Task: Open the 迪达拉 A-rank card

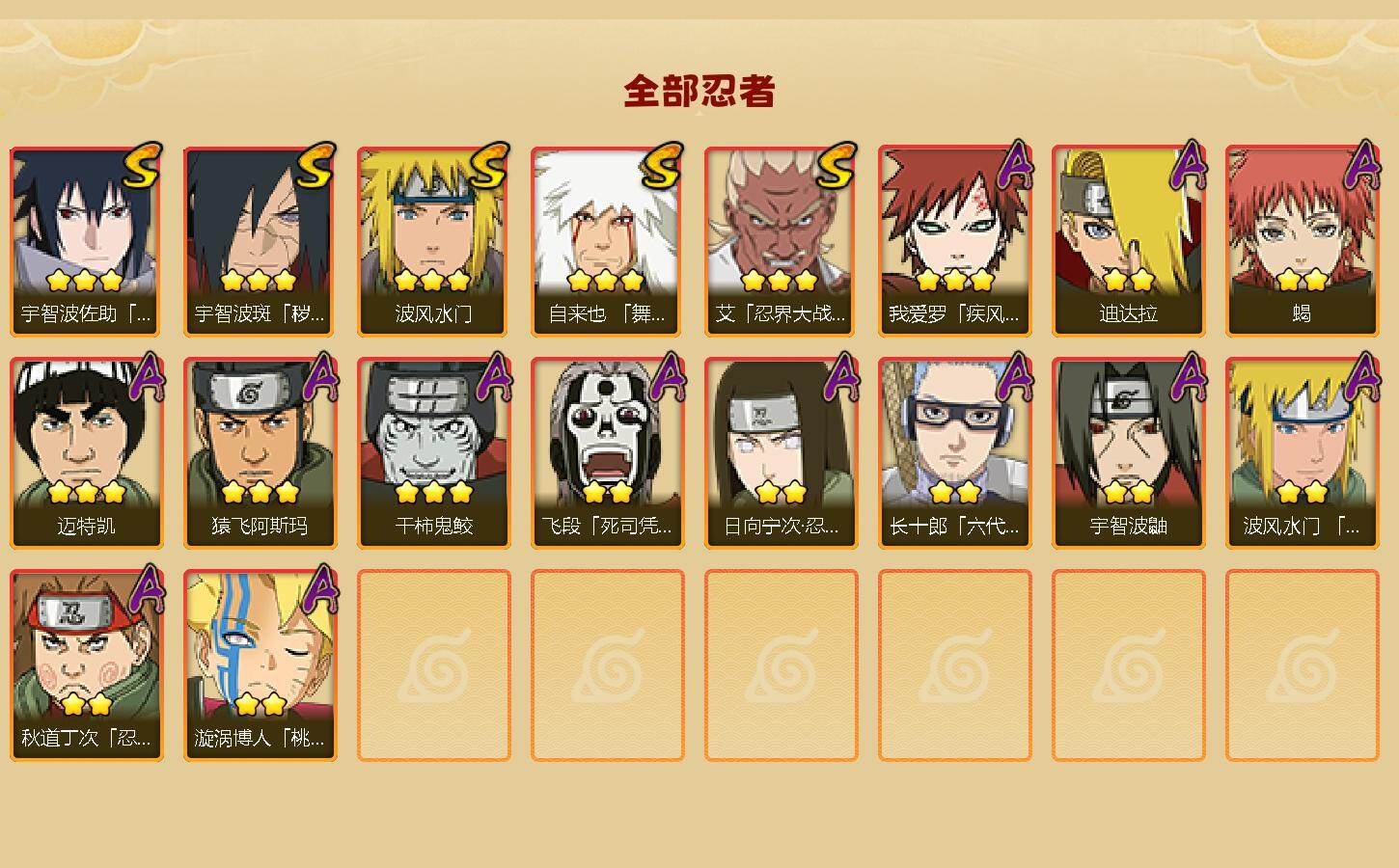Action: (1129, 241)
